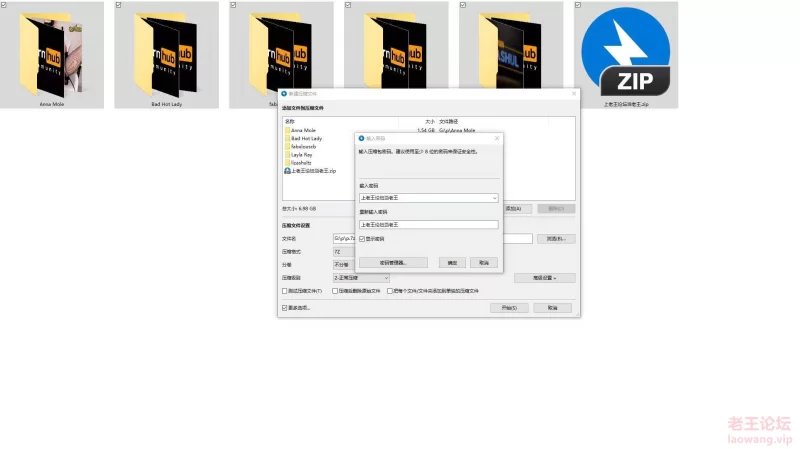Click the Bandizip icon in new archive title
Screen dimensions: 800x449
click(284, 94)
